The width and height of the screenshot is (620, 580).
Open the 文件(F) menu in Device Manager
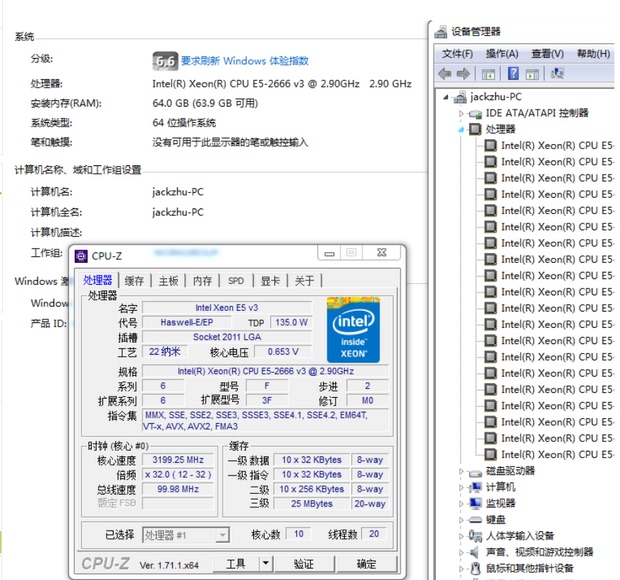point(457,54)
